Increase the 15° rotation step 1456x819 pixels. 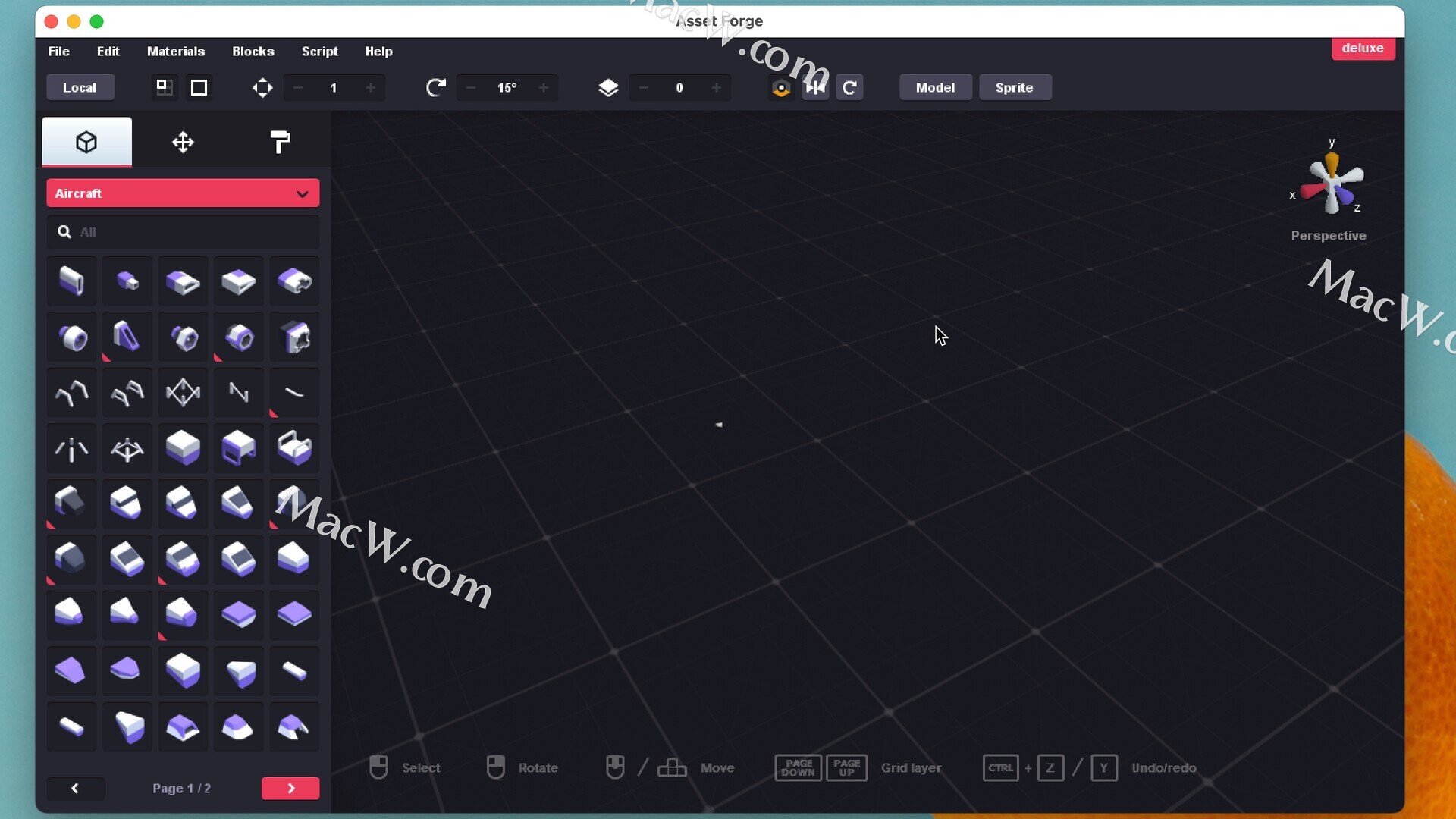click(x=544, y=88)
